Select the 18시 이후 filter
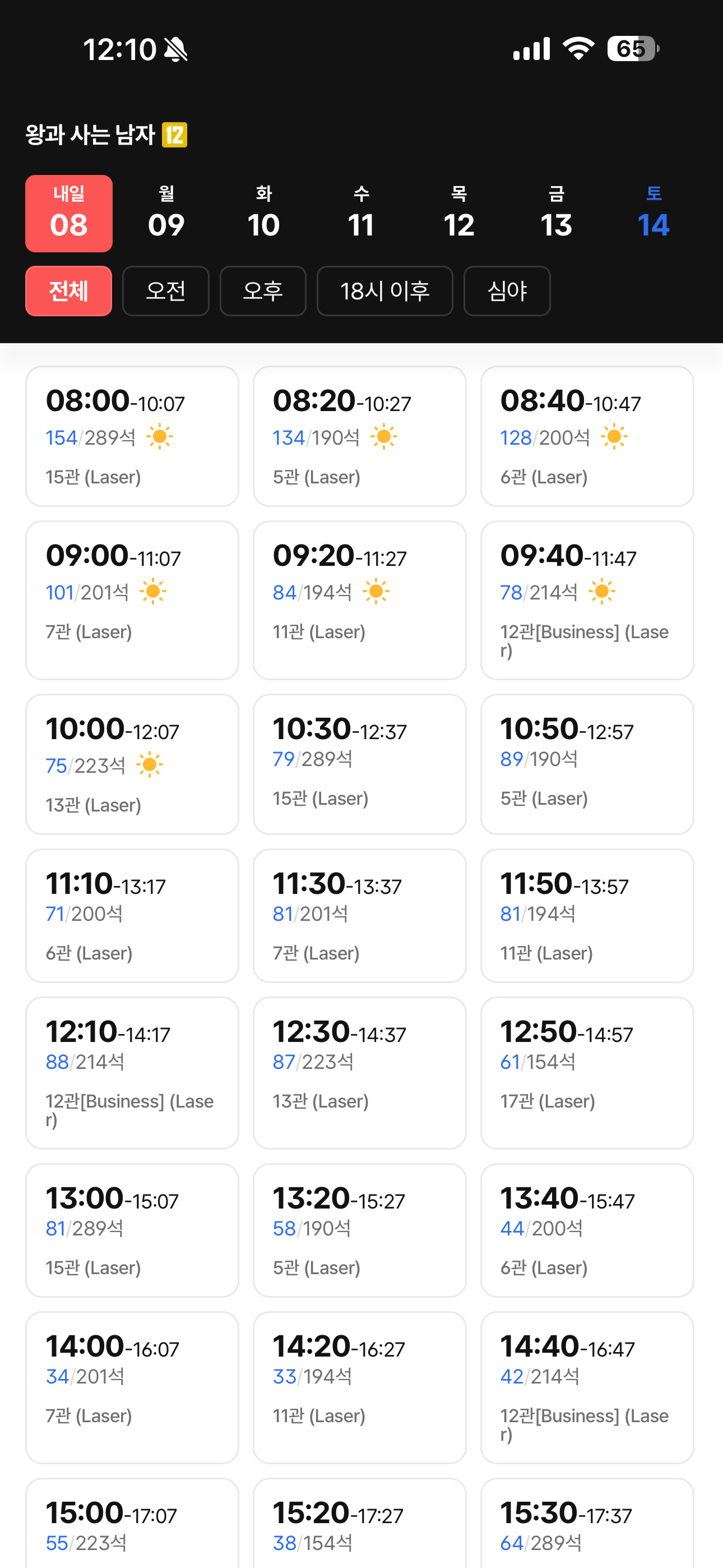The height and width of the screenshot is (1568, 723). click(384, 291)
